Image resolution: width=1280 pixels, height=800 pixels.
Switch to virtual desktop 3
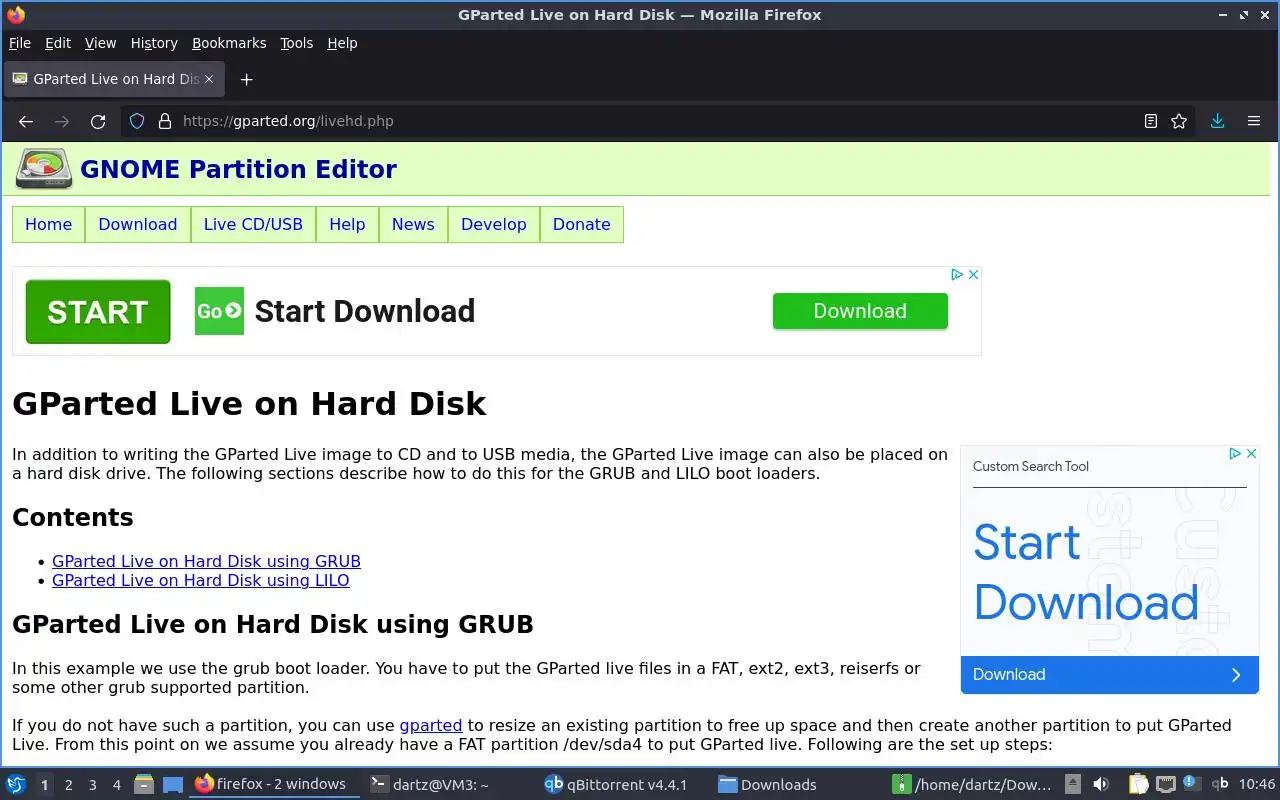pyautogui.click(x=92, y=785)
